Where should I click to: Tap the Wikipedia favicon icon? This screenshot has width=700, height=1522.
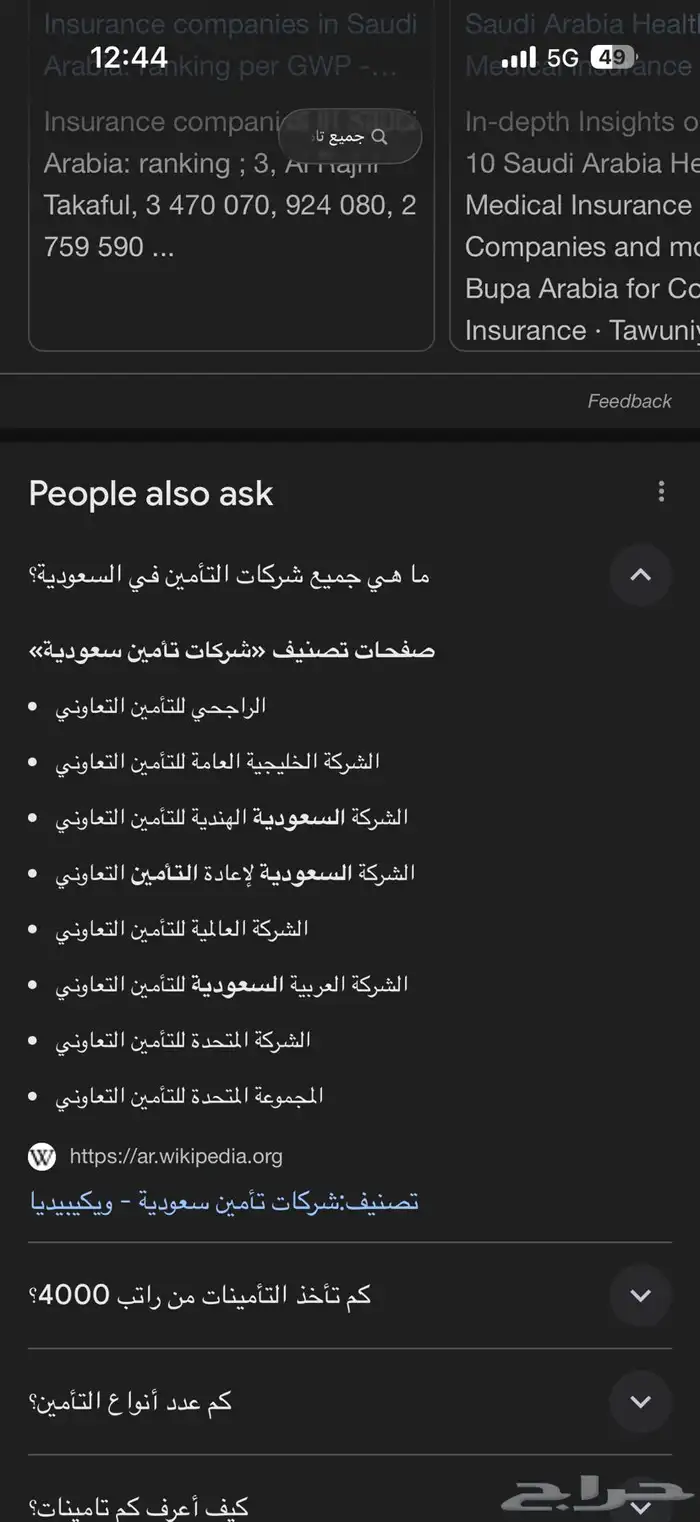click(x=42, y=1157)
